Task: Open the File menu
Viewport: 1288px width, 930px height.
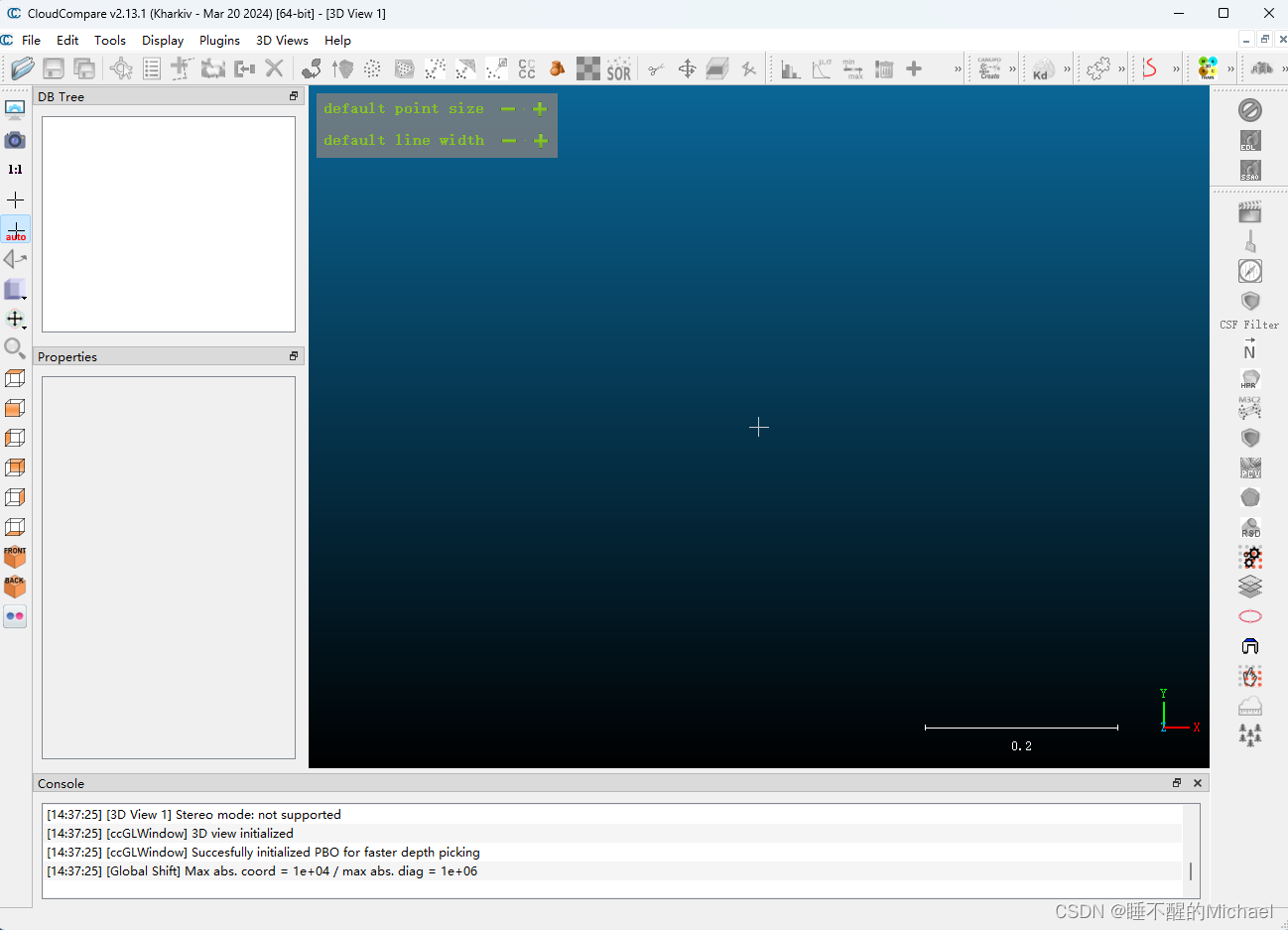Action: pyautogui.click(x=31, y=40)
